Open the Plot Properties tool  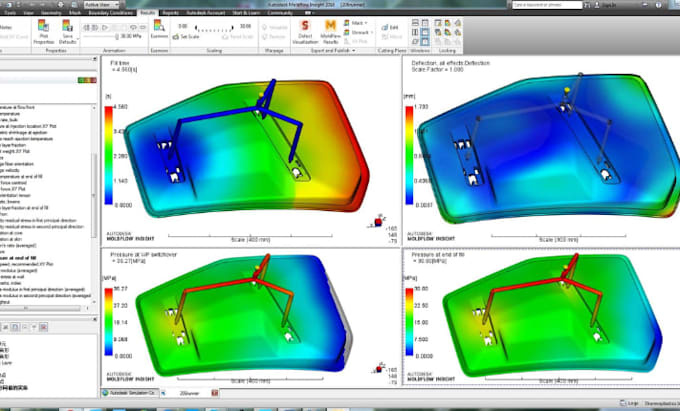(43, 32)
